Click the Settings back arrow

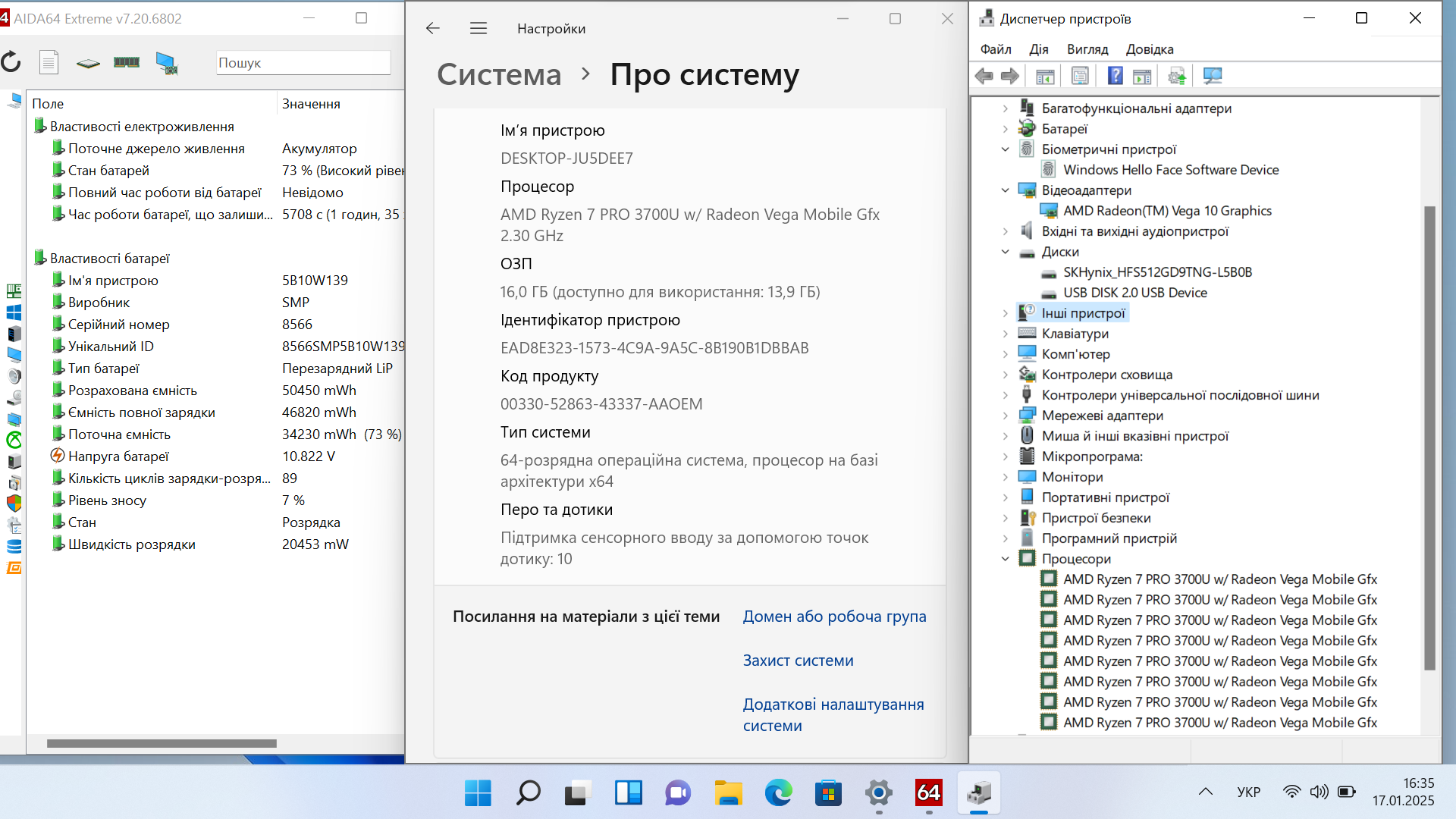coord(433,28)
